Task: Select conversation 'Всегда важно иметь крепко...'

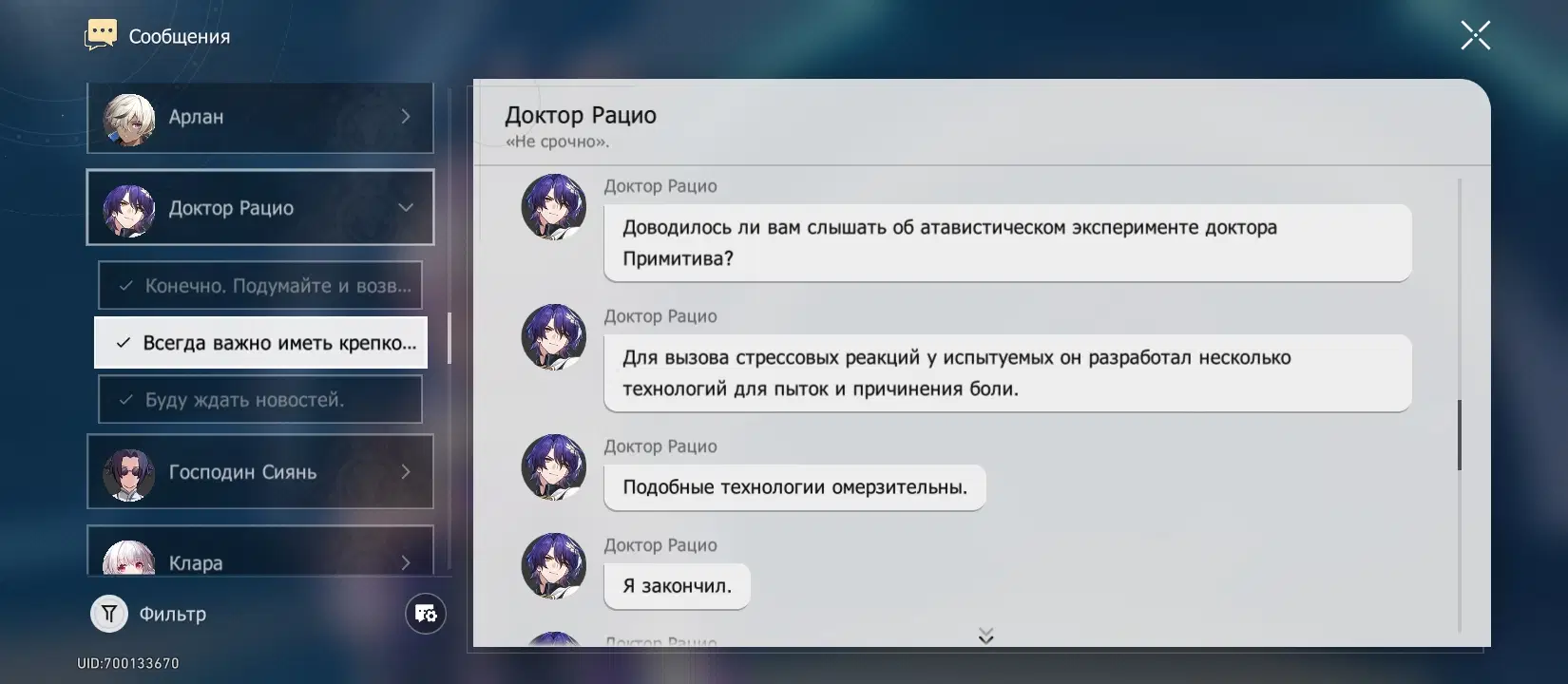Action: coord(260,343)
